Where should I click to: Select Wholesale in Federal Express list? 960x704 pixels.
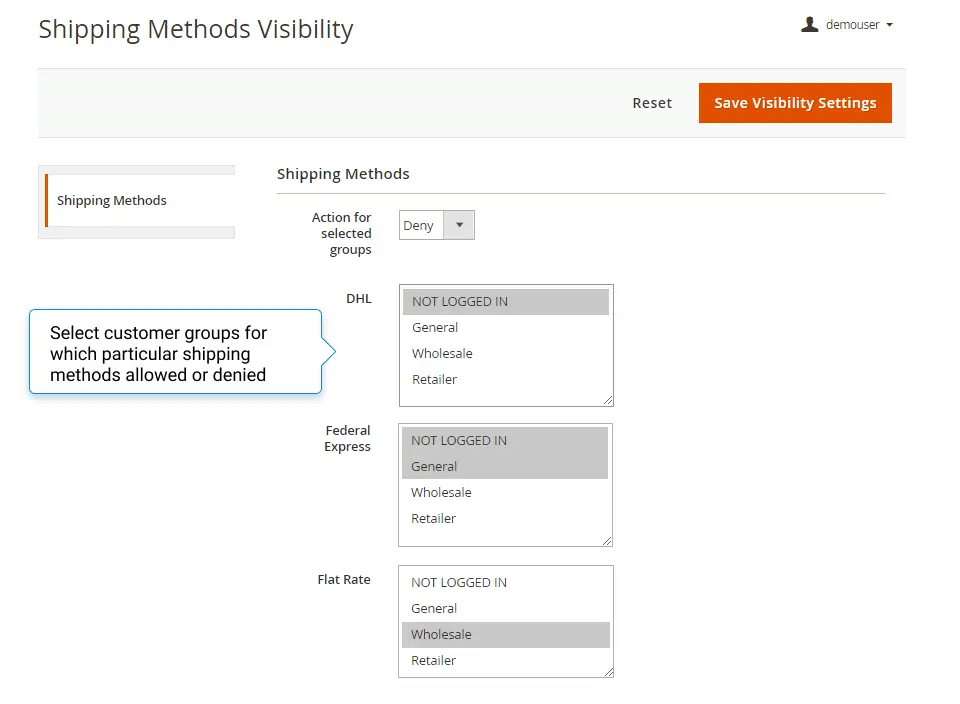coord(505,493)
